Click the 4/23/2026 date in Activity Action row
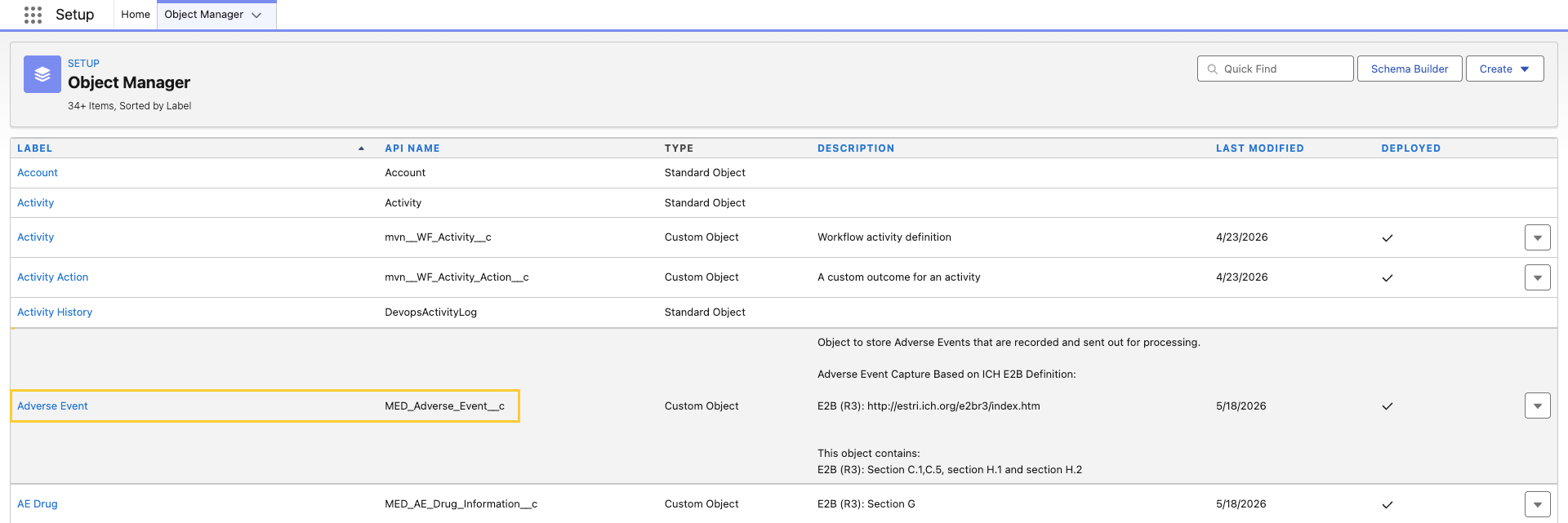The height and width of the screenshot is (523, 1568). pyautogui.click(x=1241, y=277)
